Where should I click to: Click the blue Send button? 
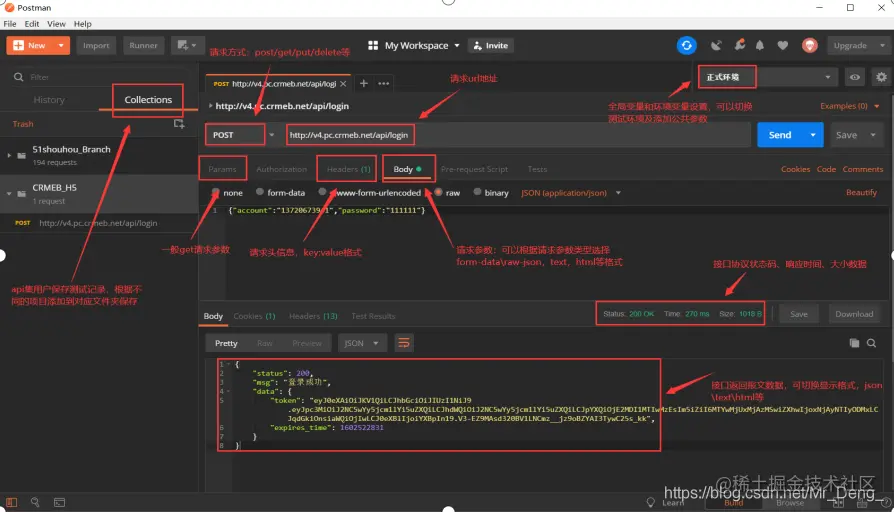780,135
